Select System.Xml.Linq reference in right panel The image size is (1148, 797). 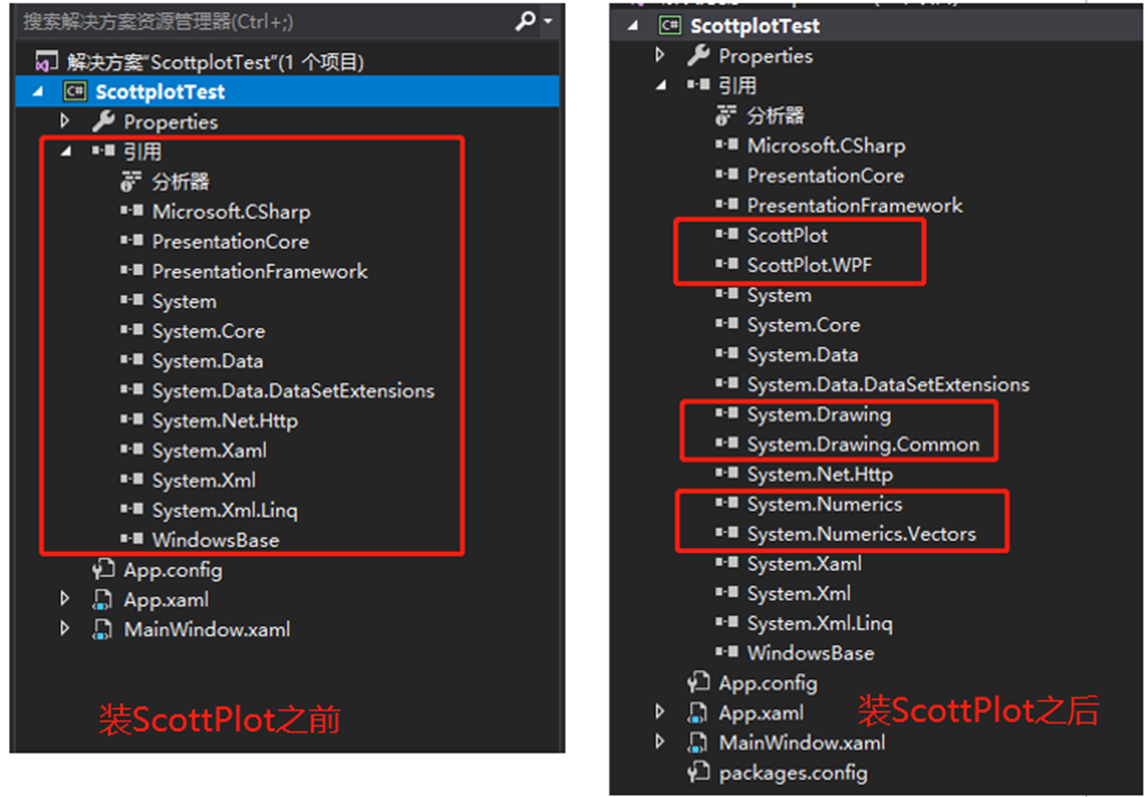click(x=819, y=624)
